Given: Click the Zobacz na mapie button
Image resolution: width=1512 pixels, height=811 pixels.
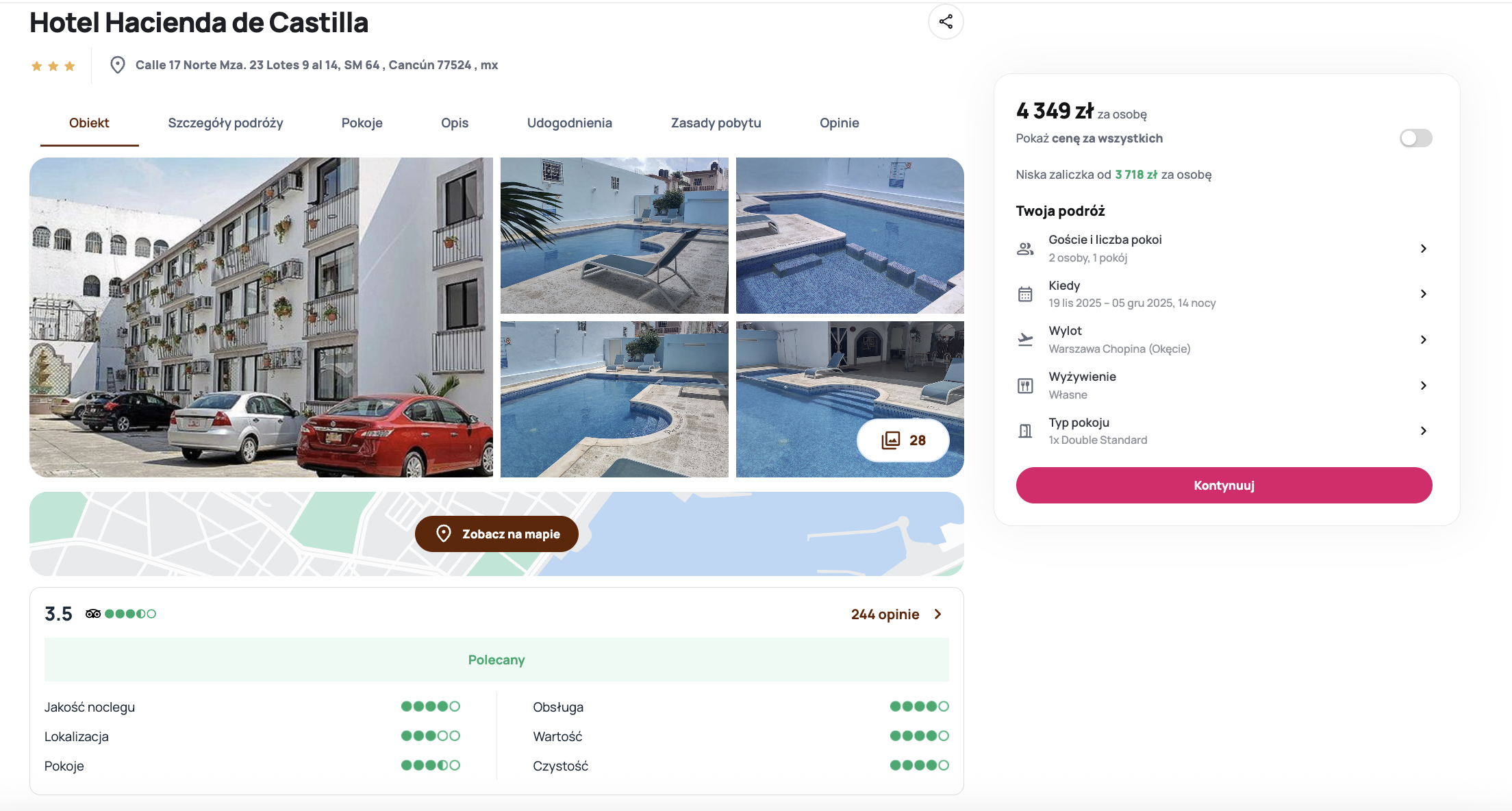Looking at the screenshot, I should [x=496, y=534].
